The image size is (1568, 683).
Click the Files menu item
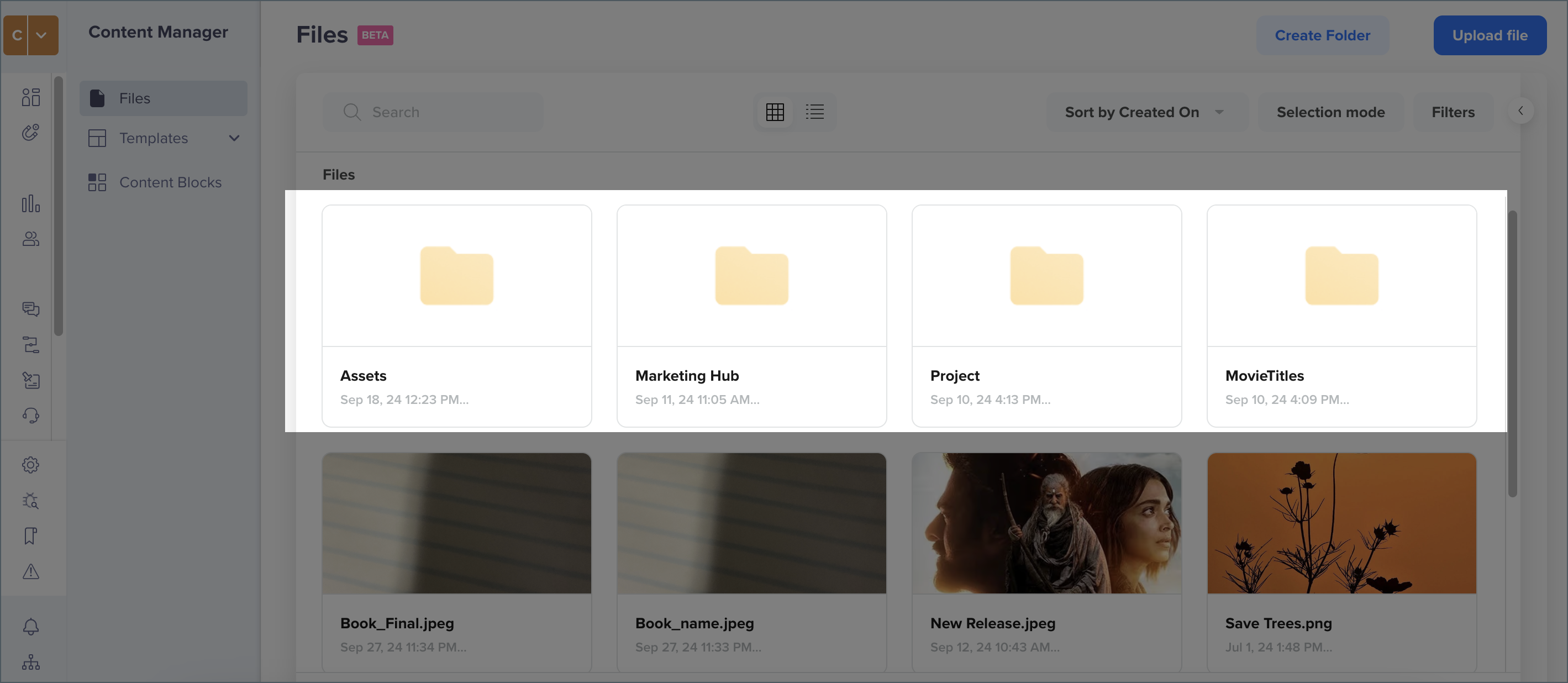163,98
